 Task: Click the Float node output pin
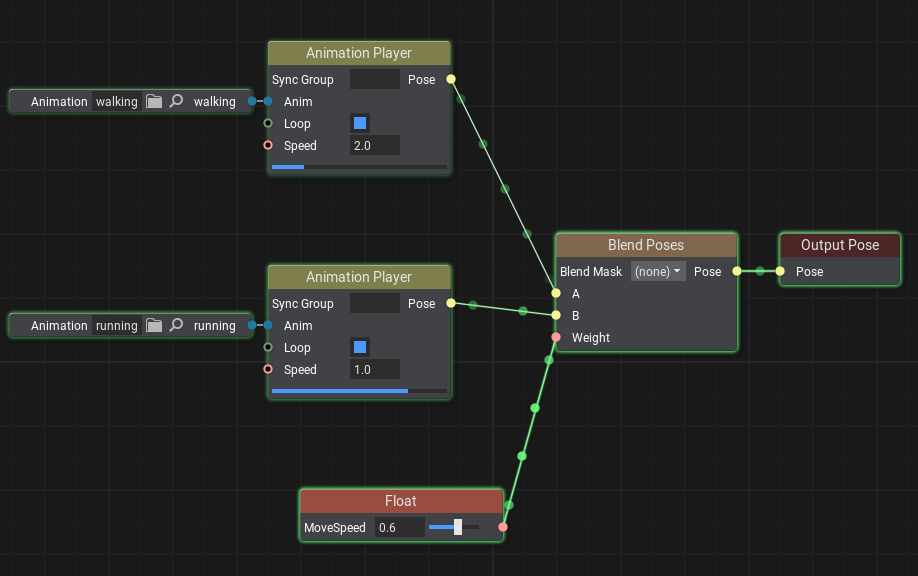(x=503, y=527)
